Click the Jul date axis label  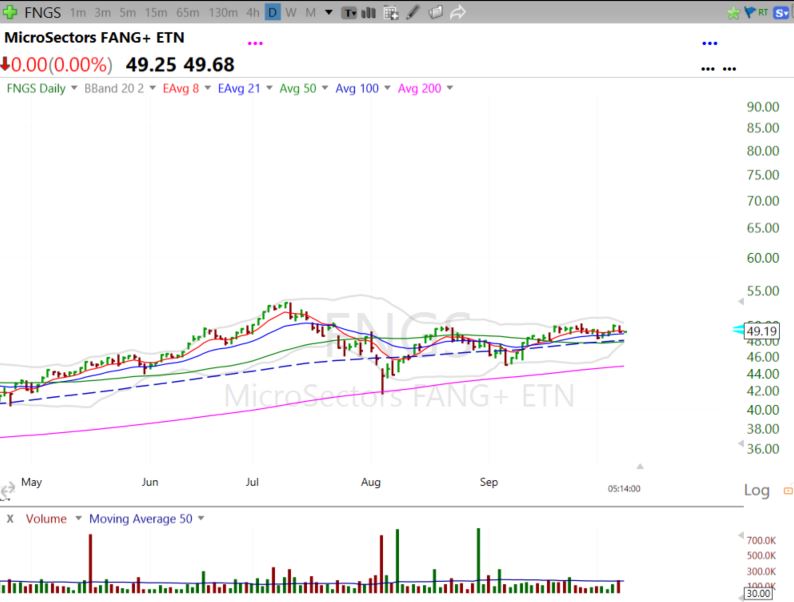click(252, 482)
